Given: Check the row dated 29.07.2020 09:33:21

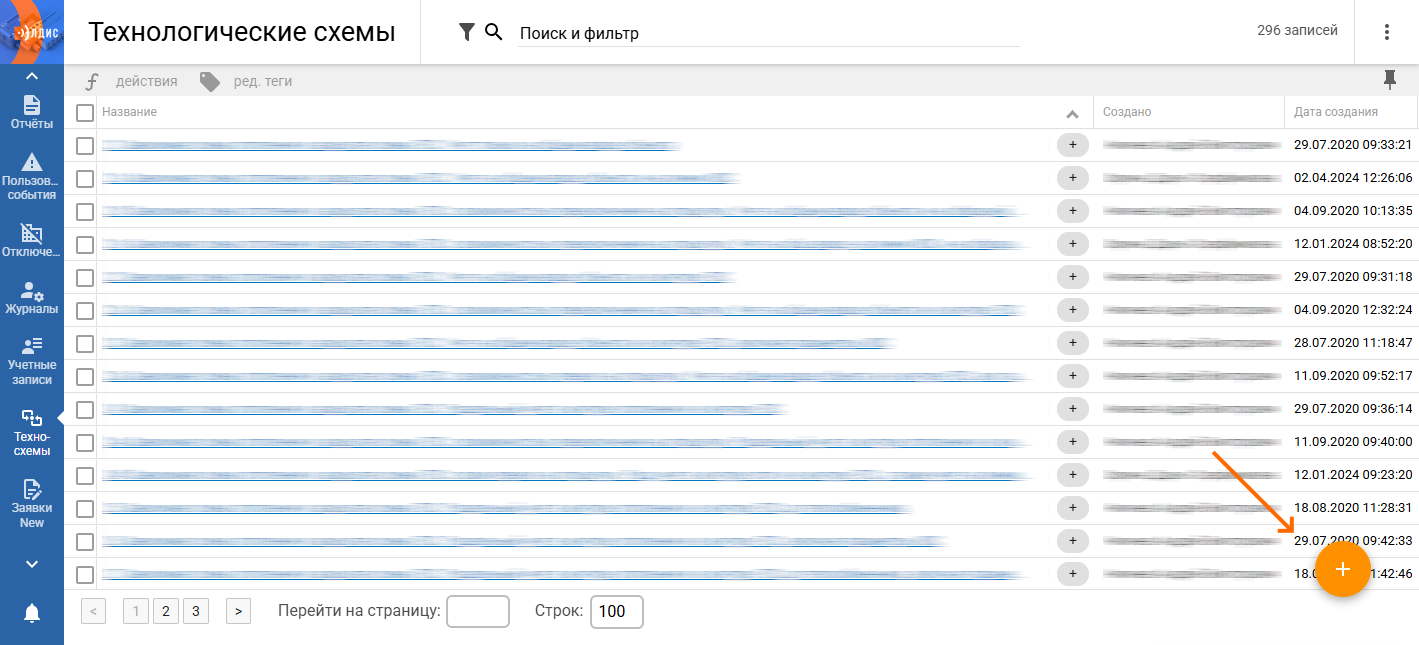Looking at the screenshot, I should click(x=85, y=146).
